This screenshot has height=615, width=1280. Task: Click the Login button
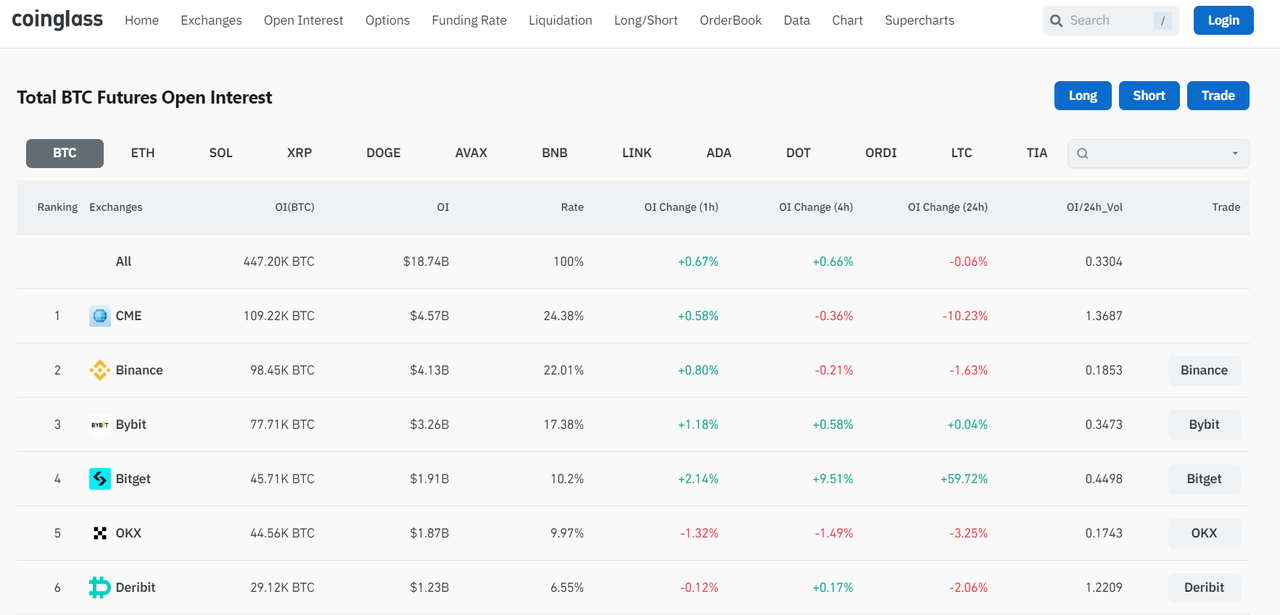pyautogui.click(x=1223, y=20)
